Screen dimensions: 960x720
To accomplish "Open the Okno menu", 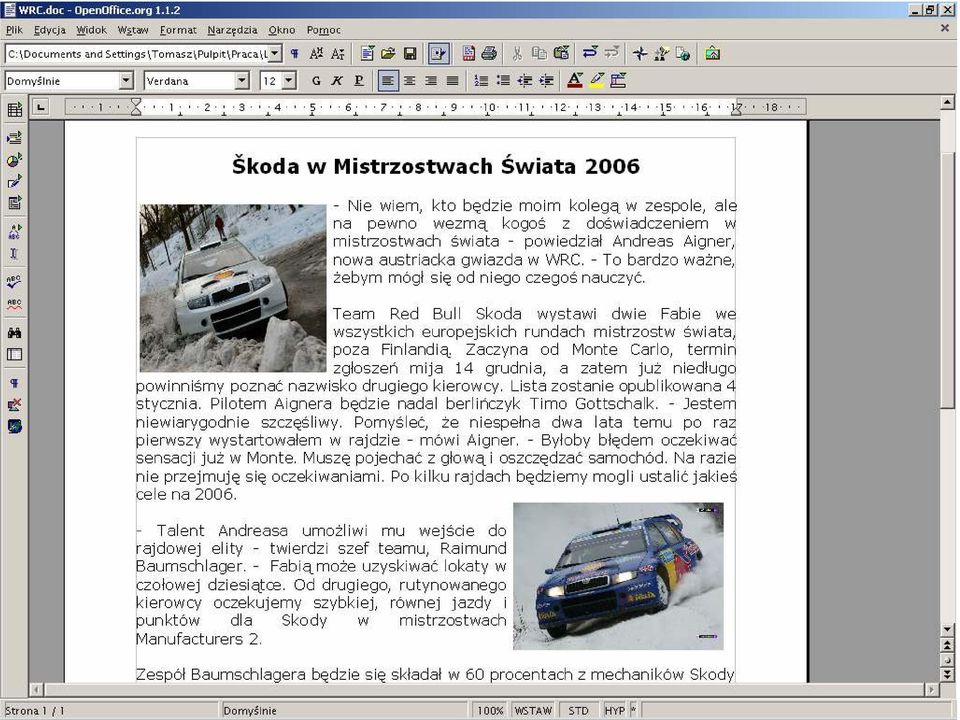I will (282, 30).
